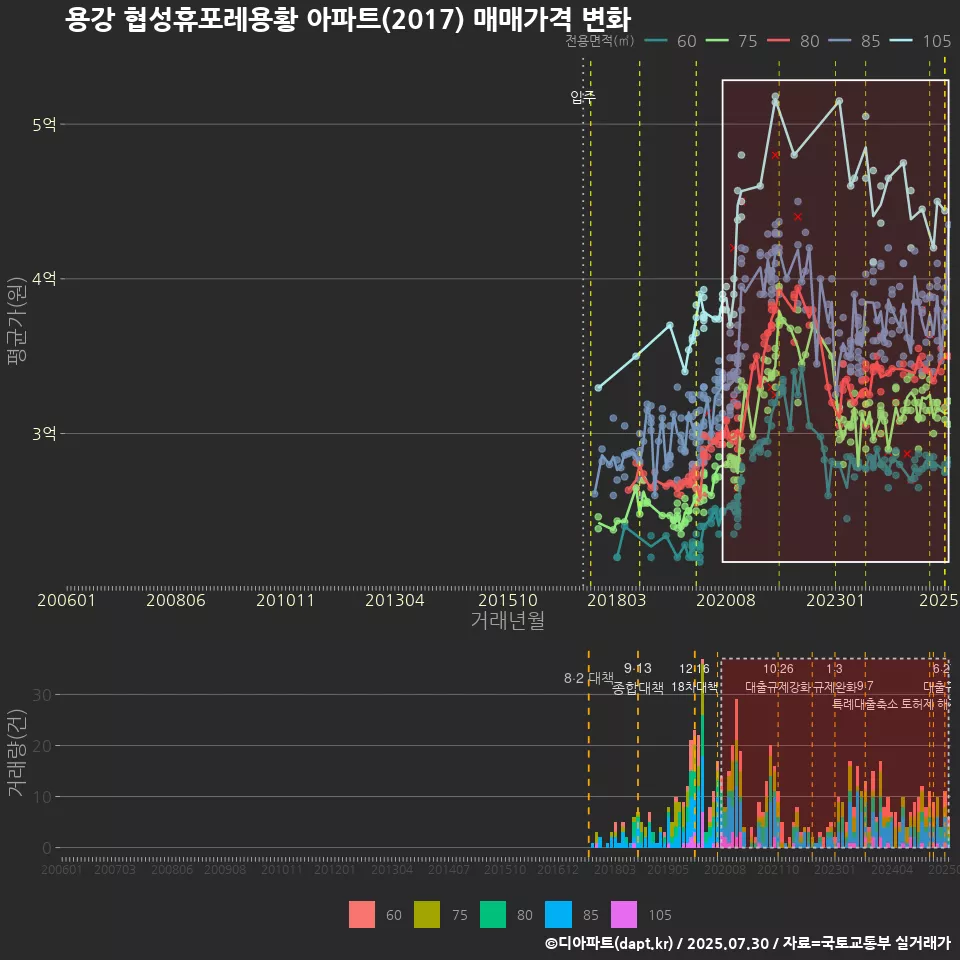The width and height of the screenshot is (960, 960).
Task: Click the 1·3 규제완화 policy marker label
Action: [834, 678]
